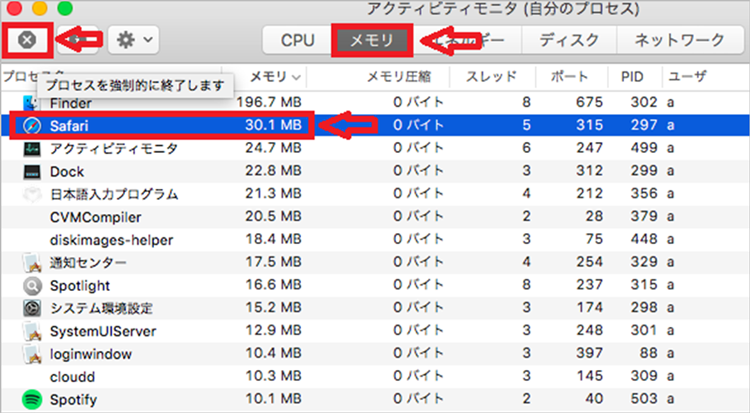This screenshot has height=413, width=750.
Task: Click the Finder app icon
Action: pyautogui.click(x=31, y=102)
